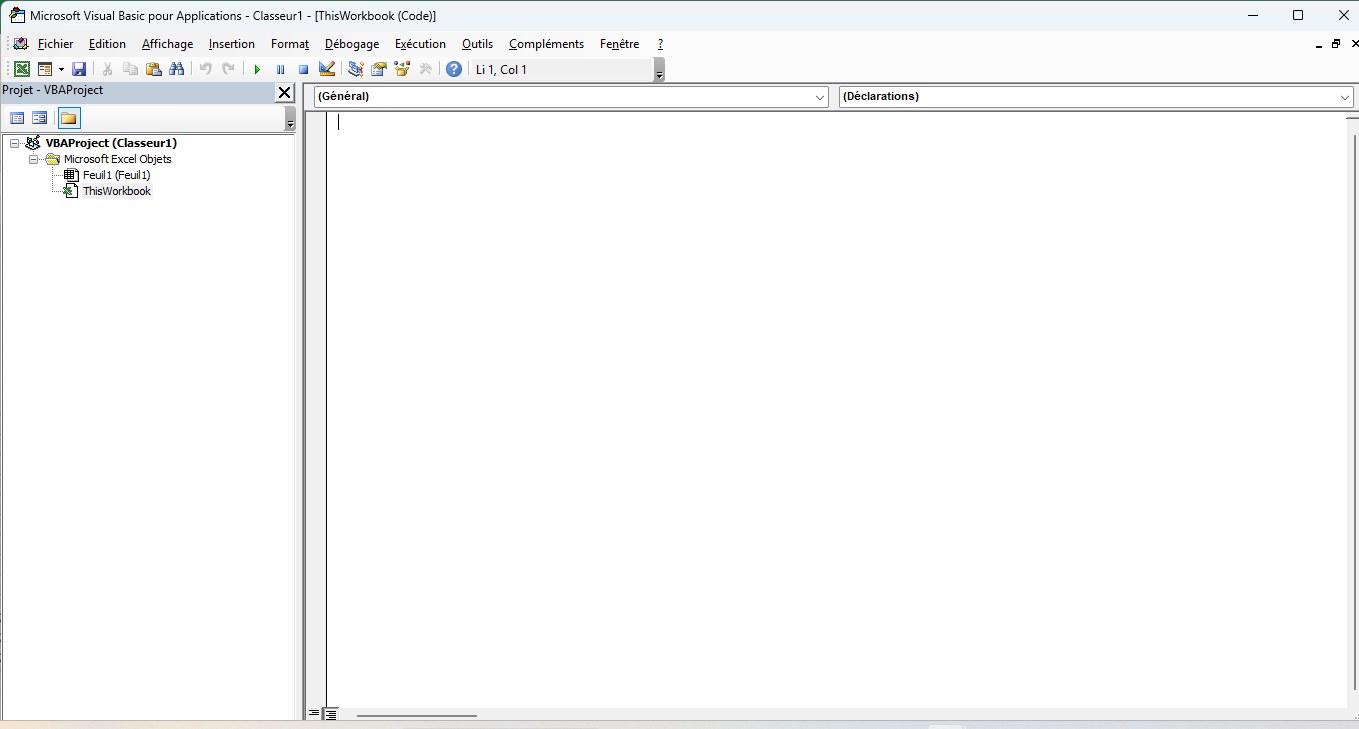
Task: Open the Exécution menu
Action: [420, 44]
